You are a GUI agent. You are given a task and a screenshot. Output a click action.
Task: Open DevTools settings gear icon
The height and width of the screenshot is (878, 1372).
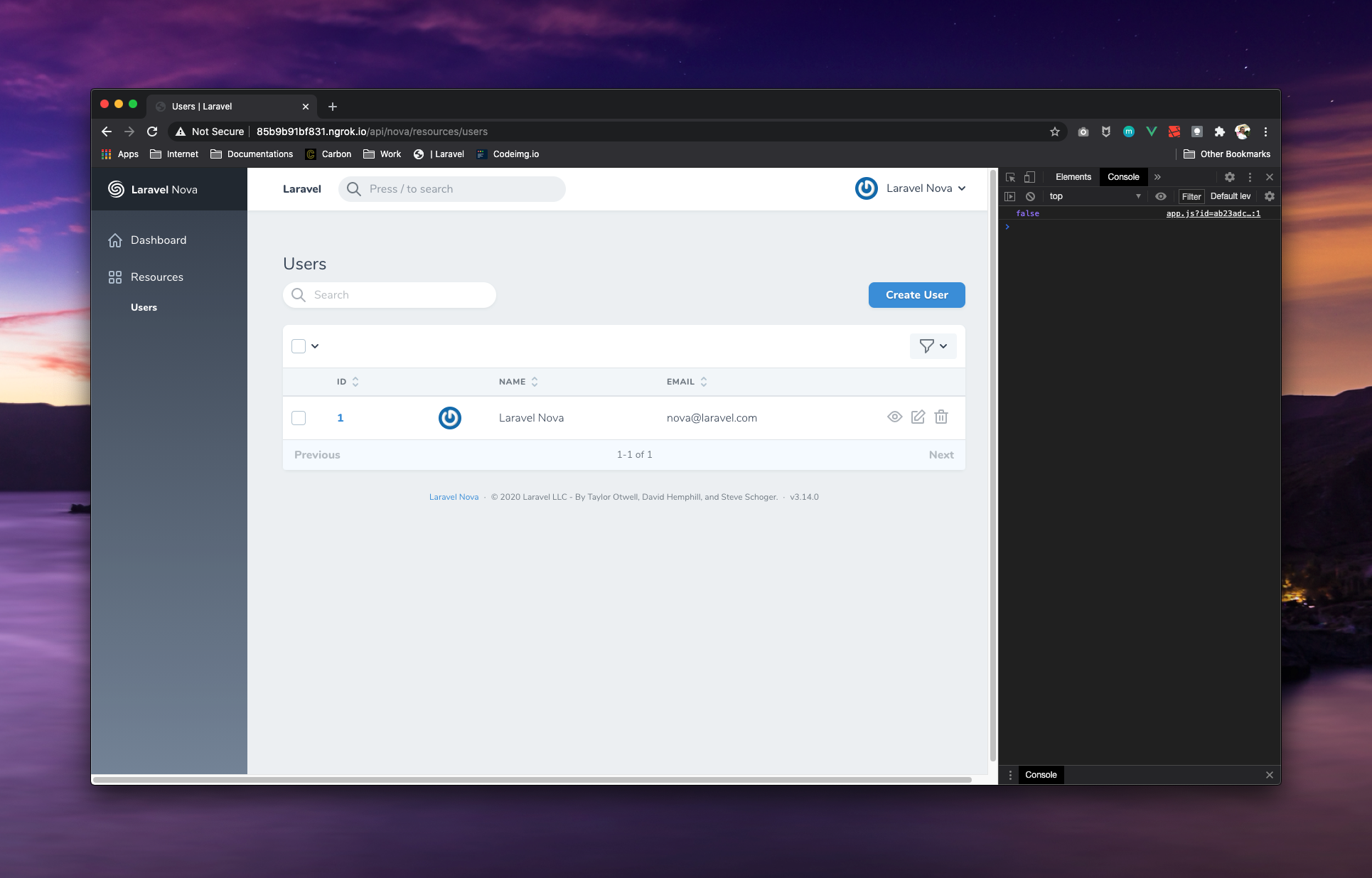click(x=1230, y=177)
